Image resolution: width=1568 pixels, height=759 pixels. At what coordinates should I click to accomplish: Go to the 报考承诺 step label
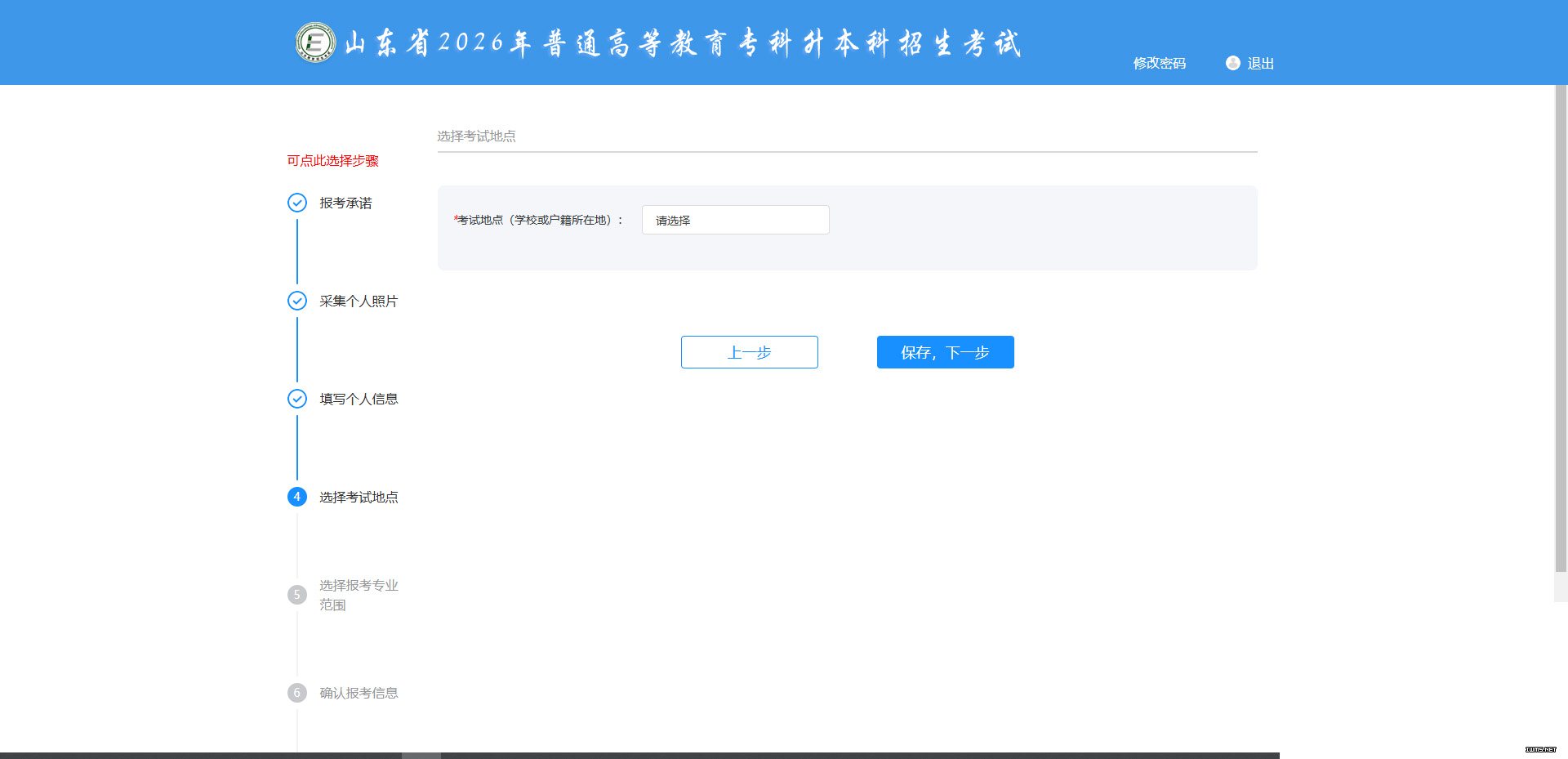point(345,203)
